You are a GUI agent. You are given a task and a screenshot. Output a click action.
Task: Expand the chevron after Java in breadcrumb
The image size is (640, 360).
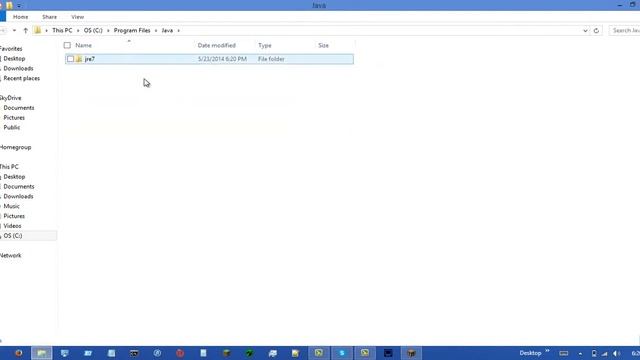178,31
